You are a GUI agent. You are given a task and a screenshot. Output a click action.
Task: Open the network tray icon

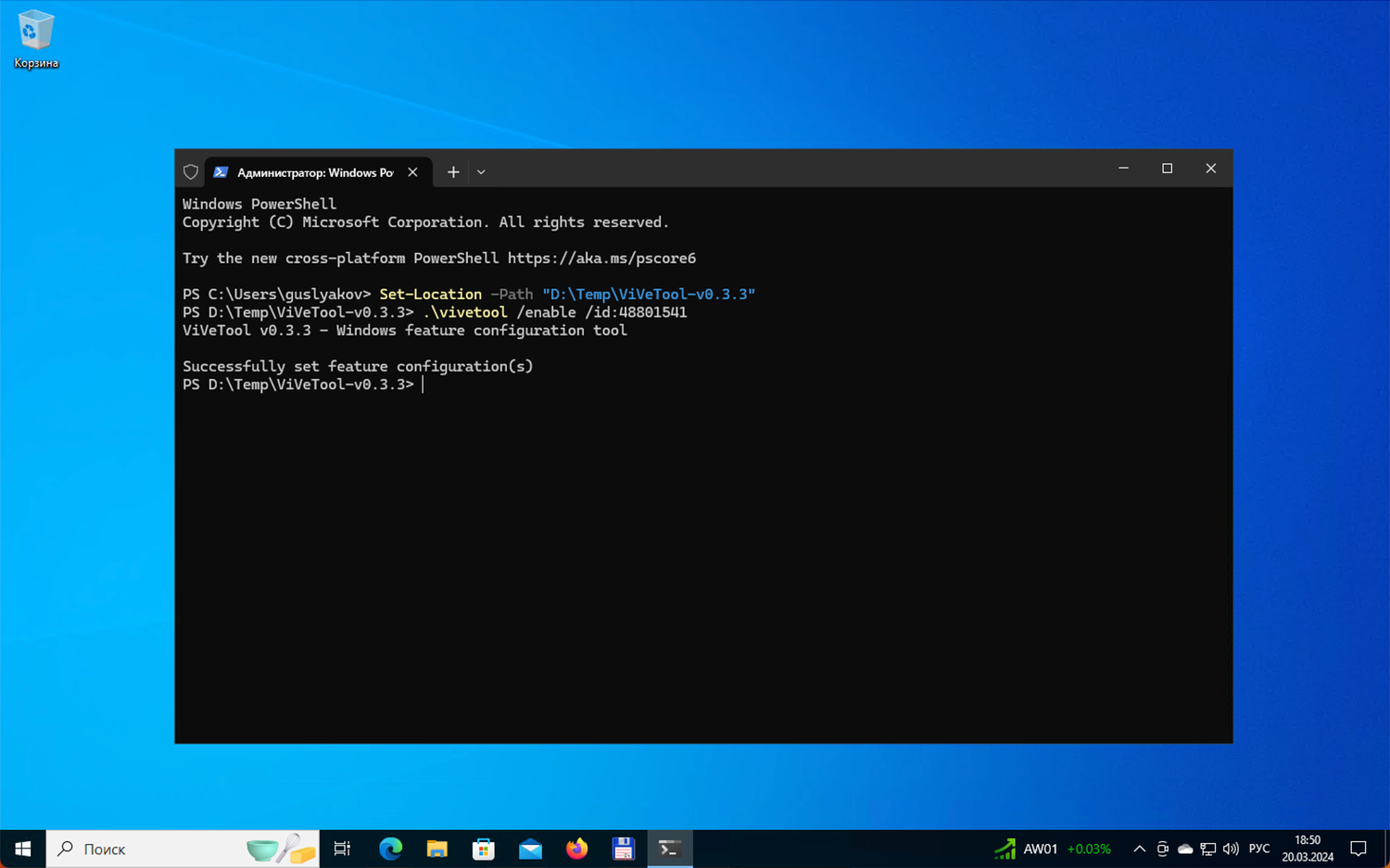click(1207, 849)
